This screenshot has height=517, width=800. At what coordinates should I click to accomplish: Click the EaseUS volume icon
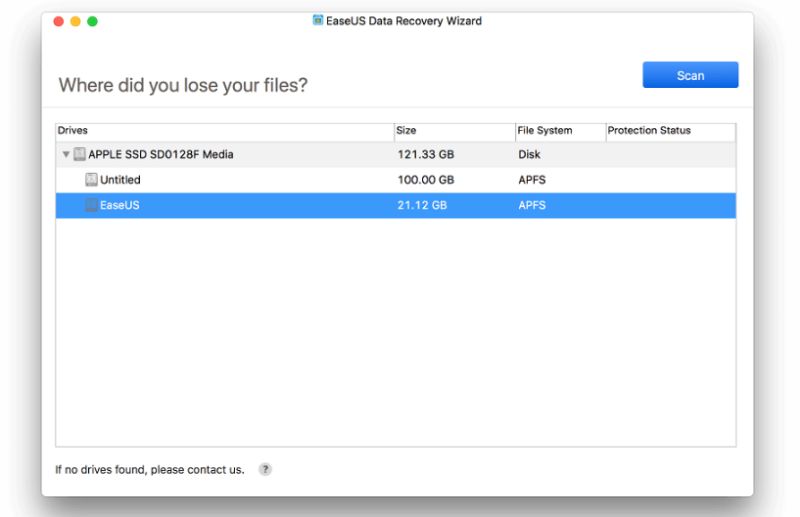91,205
